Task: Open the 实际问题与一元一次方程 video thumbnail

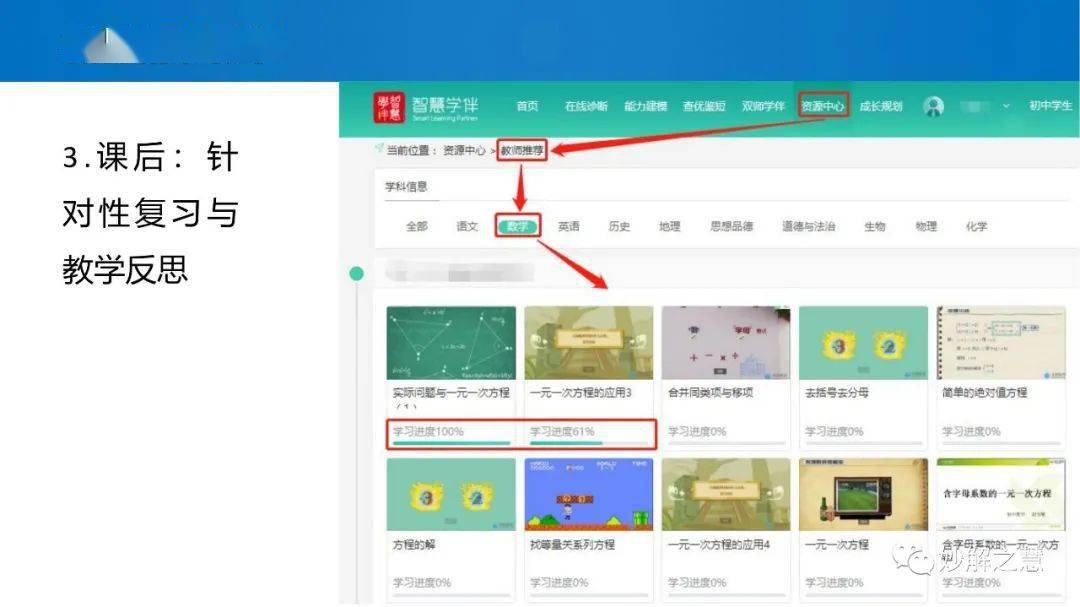Action: pos(451,343)
